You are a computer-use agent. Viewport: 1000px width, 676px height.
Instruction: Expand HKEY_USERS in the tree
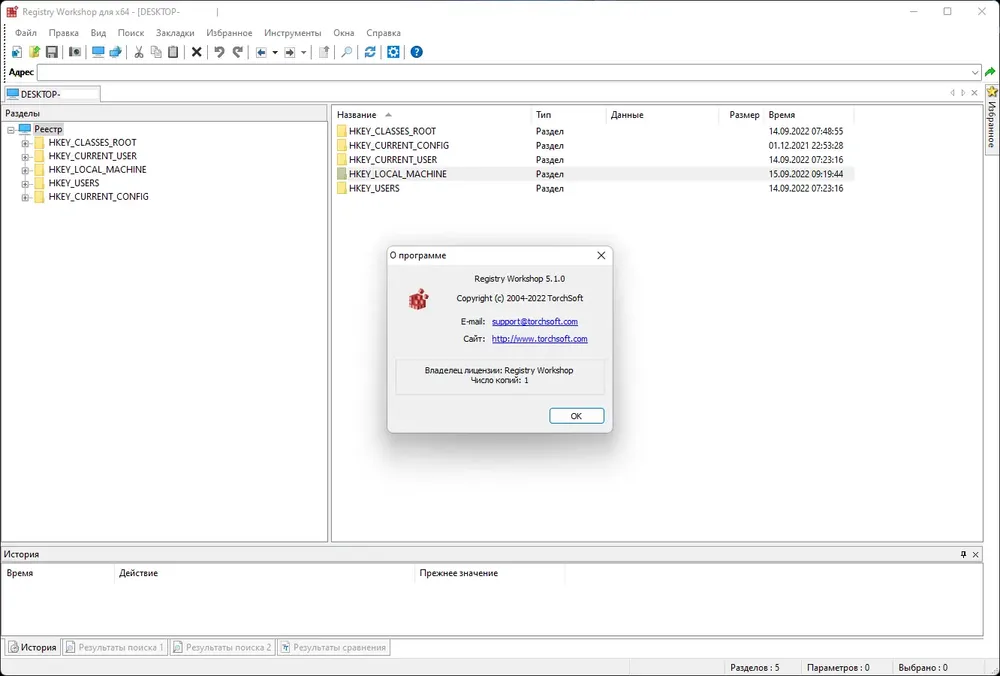click(25, 184)
